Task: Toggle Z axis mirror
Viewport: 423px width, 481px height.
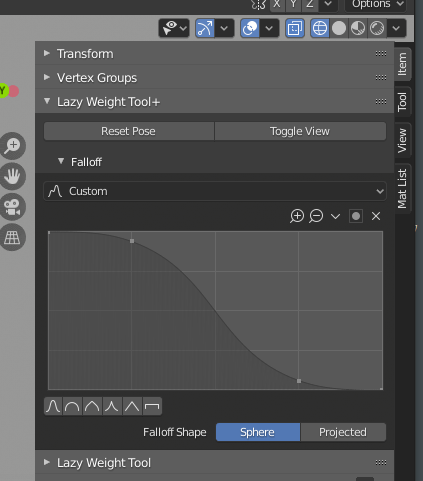Action: (310, 5)
